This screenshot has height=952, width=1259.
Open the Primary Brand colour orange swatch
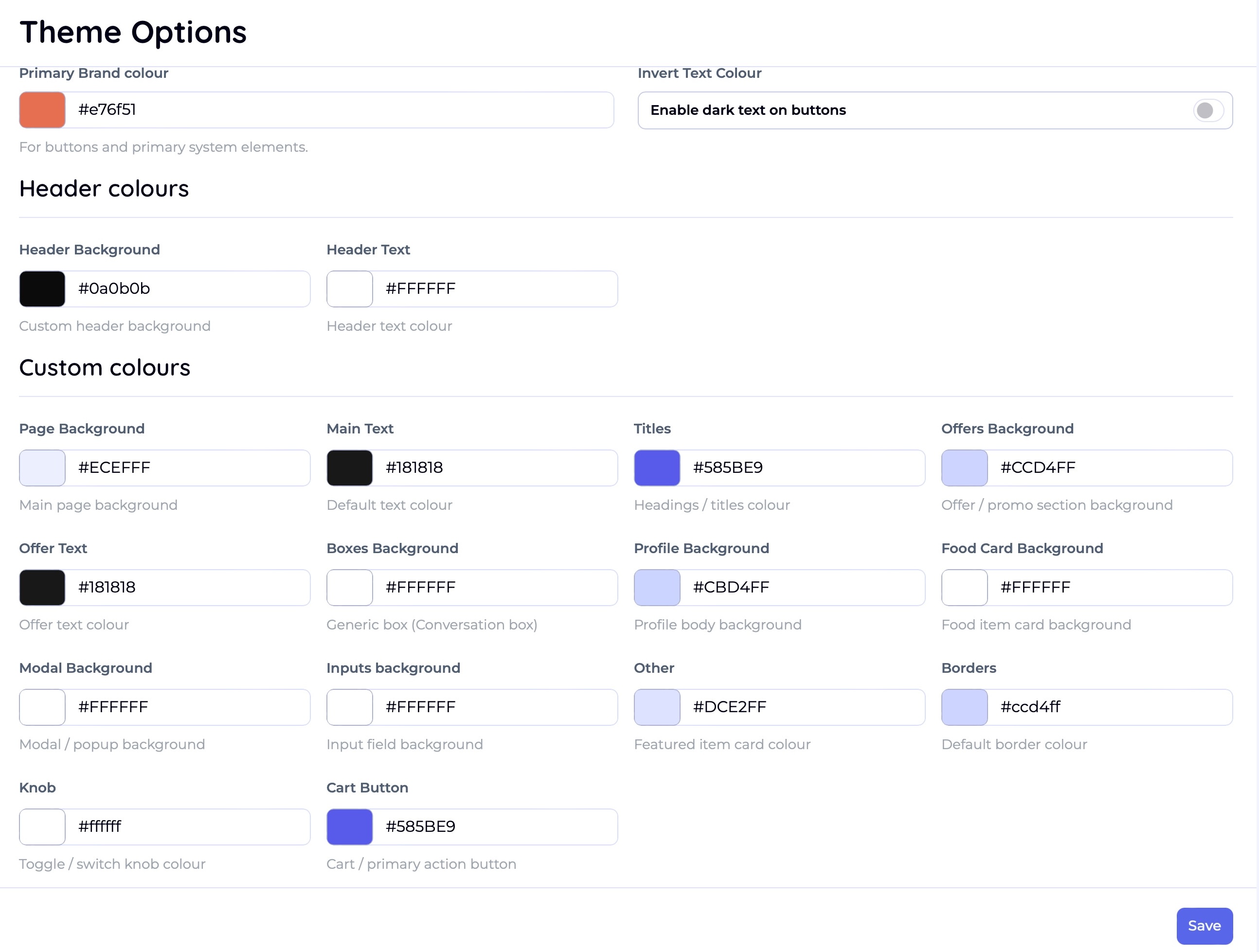click(42, 110)
